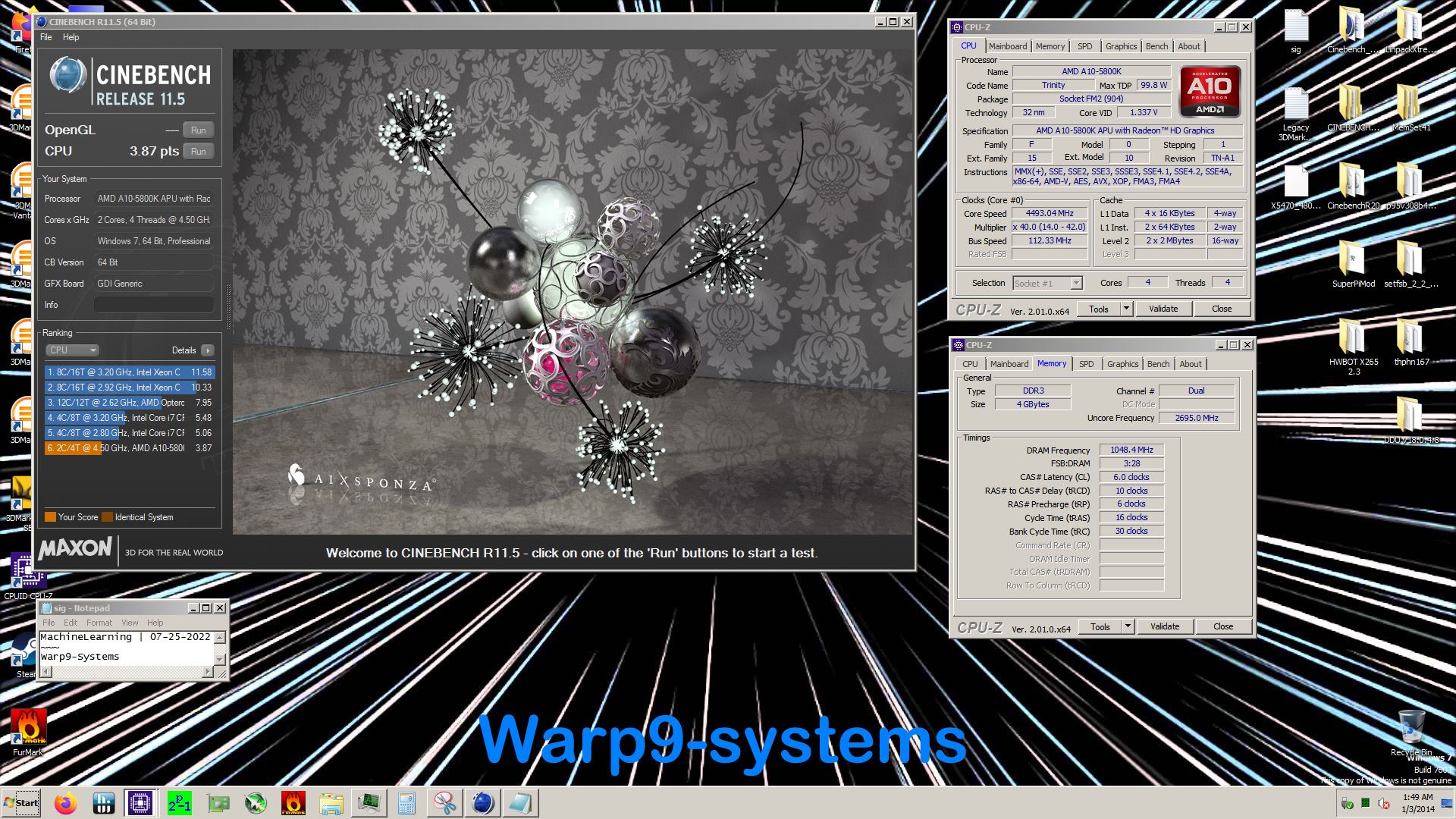Click Validate in the upper CPU-Z window
1456x819 pixels.
coord(1163,309)
